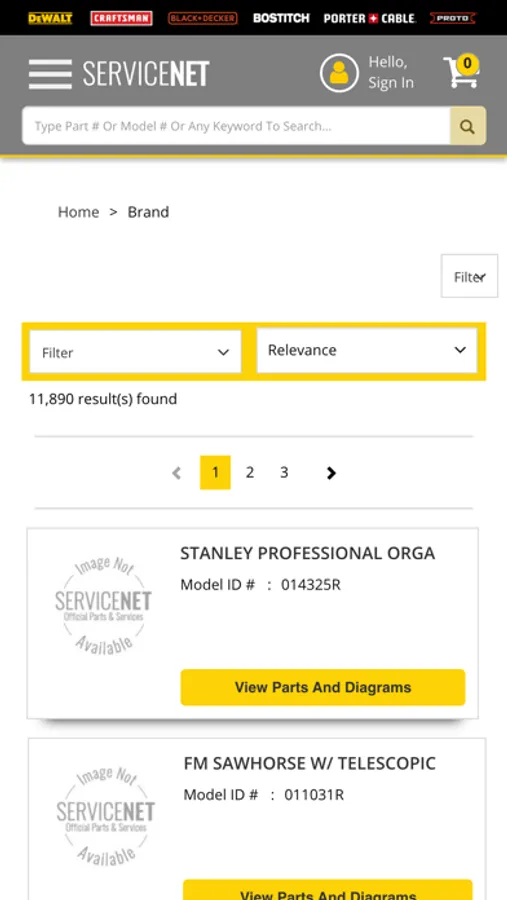View Parts And Diagrams for model 014325R

tap(323, 687)
